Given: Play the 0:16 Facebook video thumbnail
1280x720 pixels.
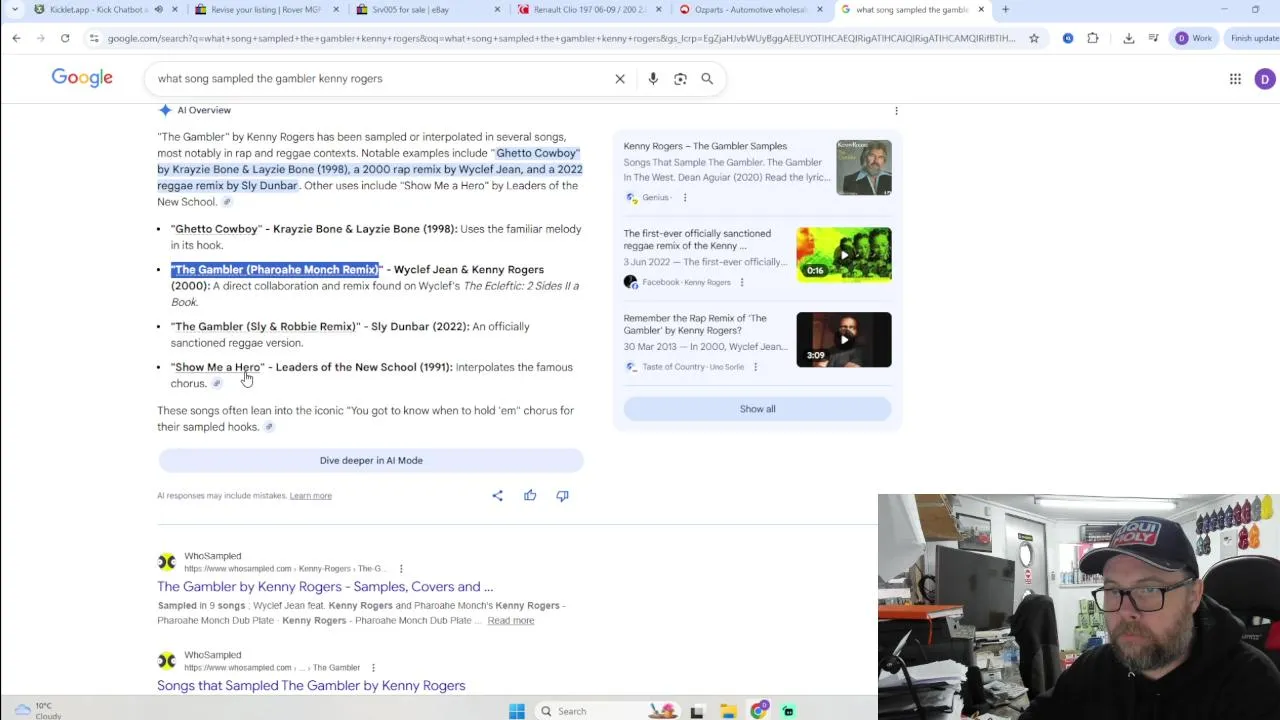Looking at the screenshot, I should (x=844, y=255).
